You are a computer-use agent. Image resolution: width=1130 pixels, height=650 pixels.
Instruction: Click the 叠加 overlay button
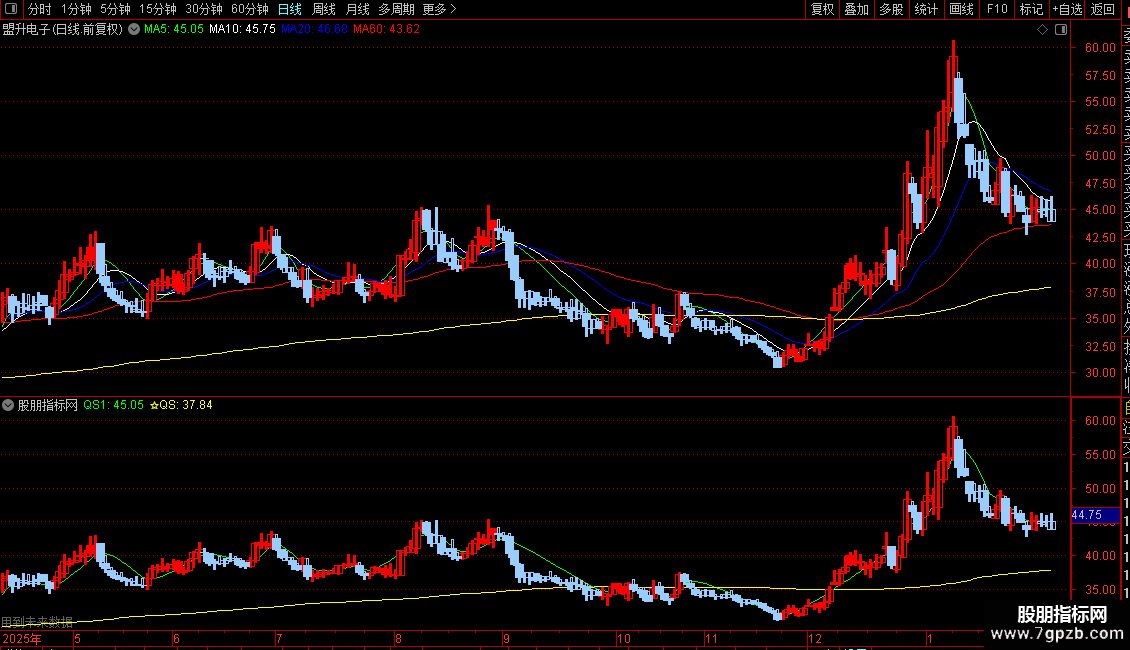tap(857, 9)
